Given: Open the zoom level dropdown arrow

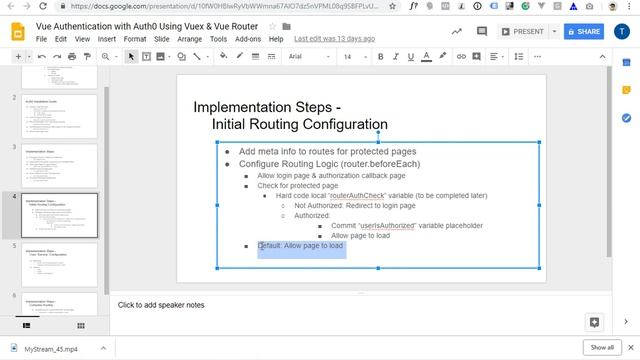Looking at the screenshot, I should 116,57.
